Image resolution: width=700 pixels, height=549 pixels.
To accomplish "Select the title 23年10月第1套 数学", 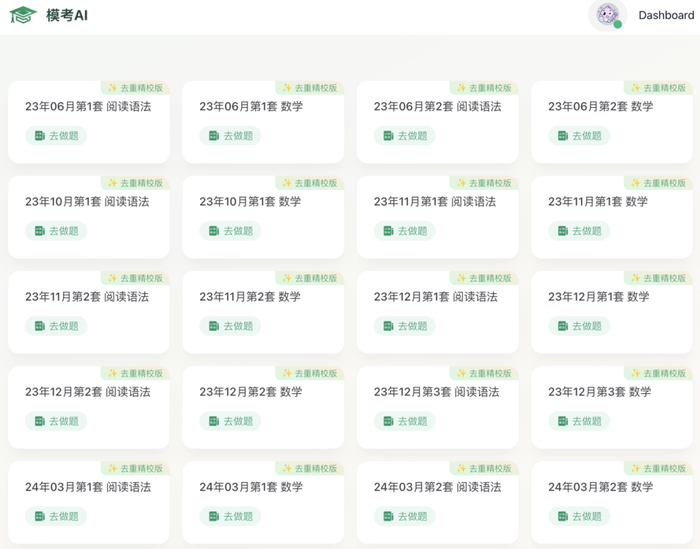I will [250, 201].
